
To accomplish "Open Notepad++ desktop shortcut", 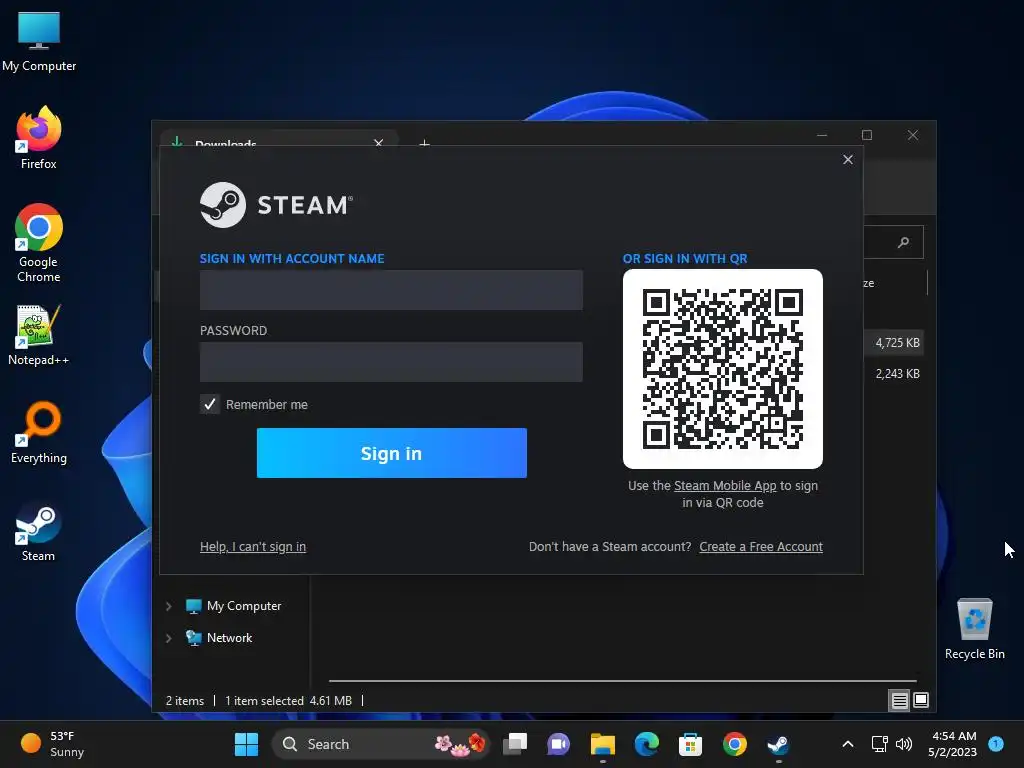I will pos(39,336).
